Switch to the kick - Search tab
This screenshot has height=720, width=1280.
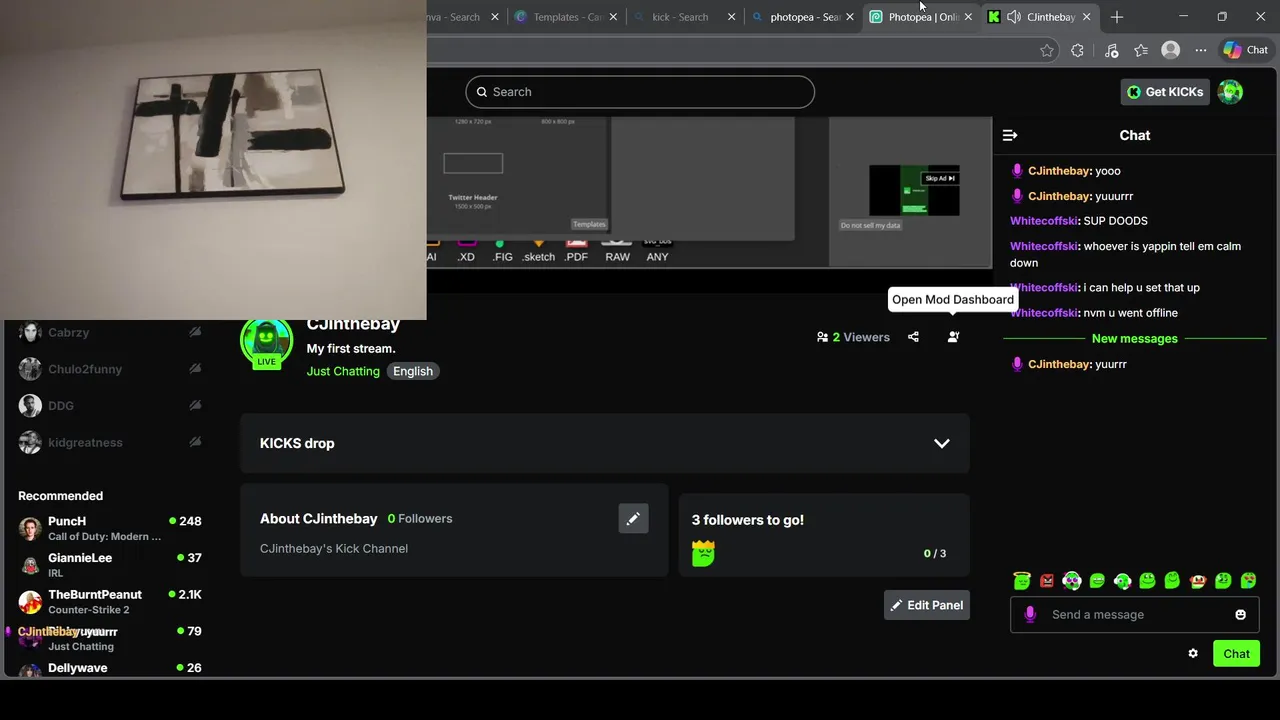point(684,17)
